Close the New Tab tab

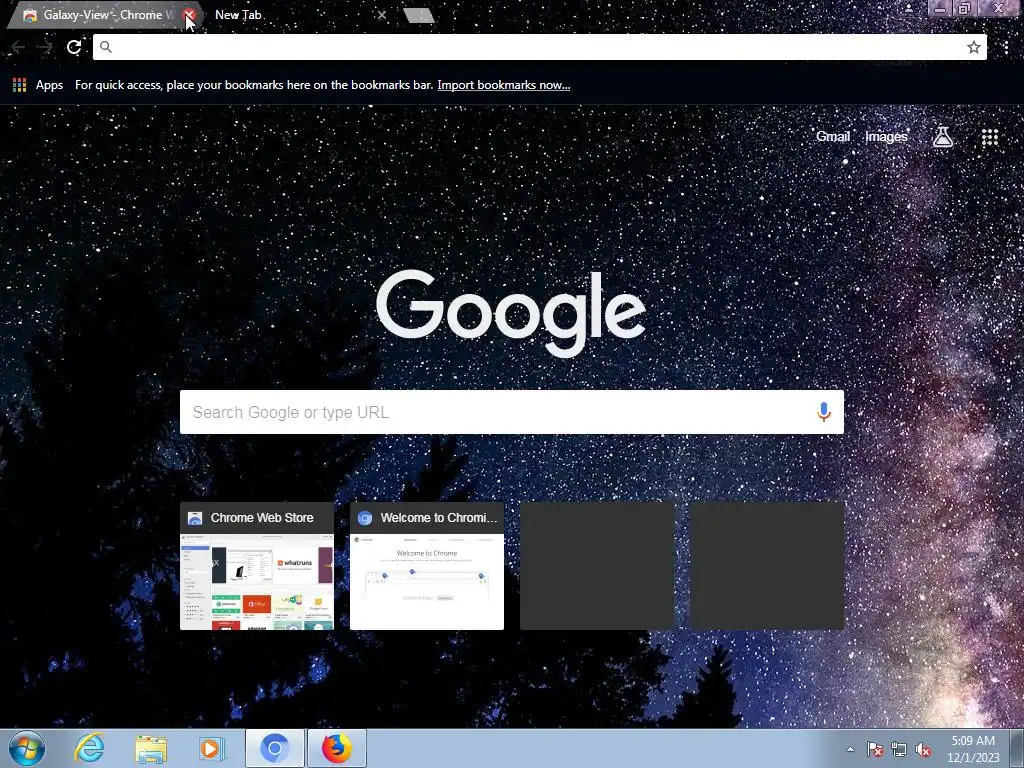[381, 15]
